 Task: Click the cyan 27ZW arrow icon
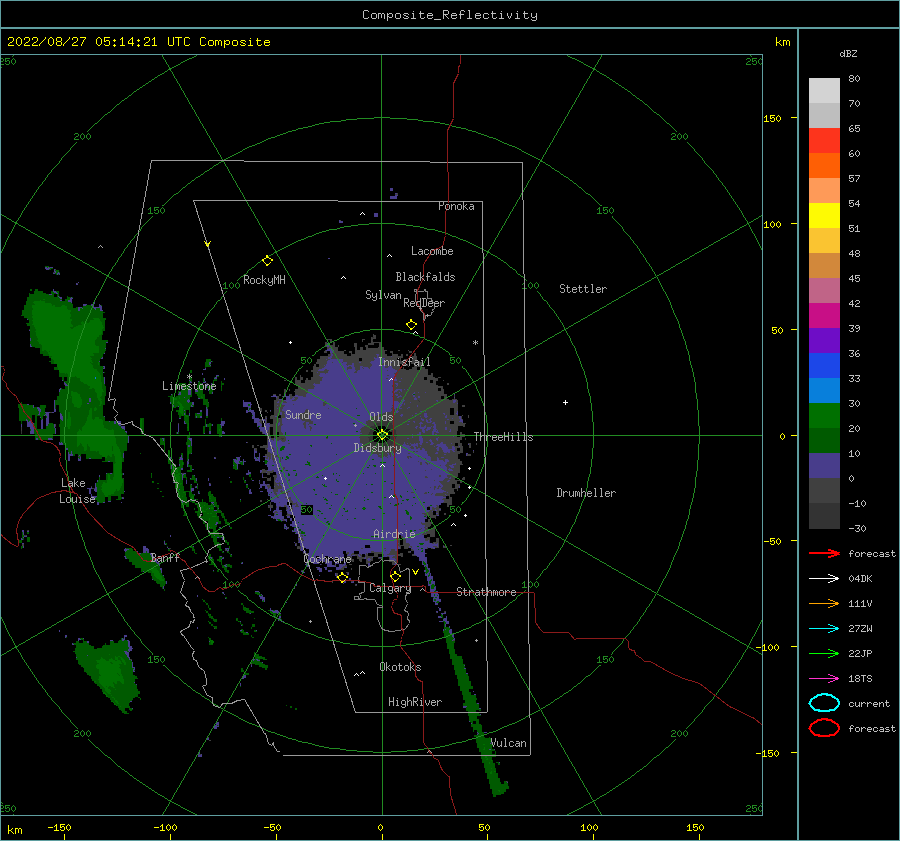click(x=824, y=629)
